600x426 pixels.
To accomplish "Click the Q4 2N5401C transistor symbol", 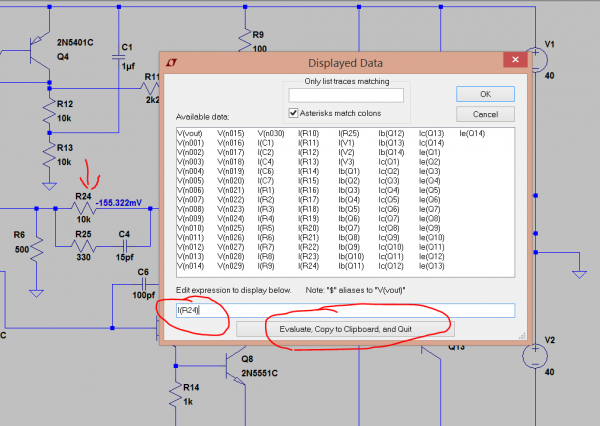I will point(40,50).
